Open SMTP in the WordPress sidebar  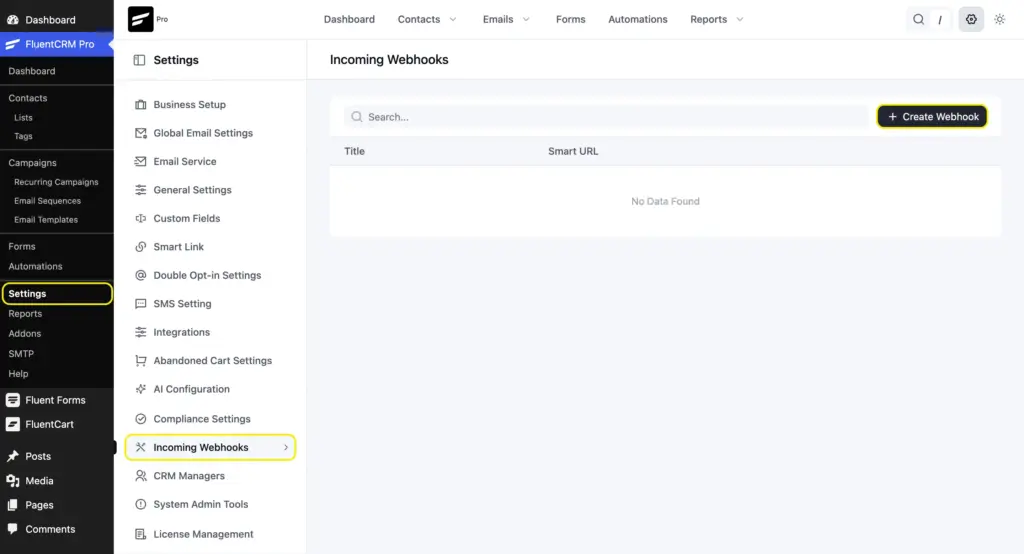tap(21, 353)
